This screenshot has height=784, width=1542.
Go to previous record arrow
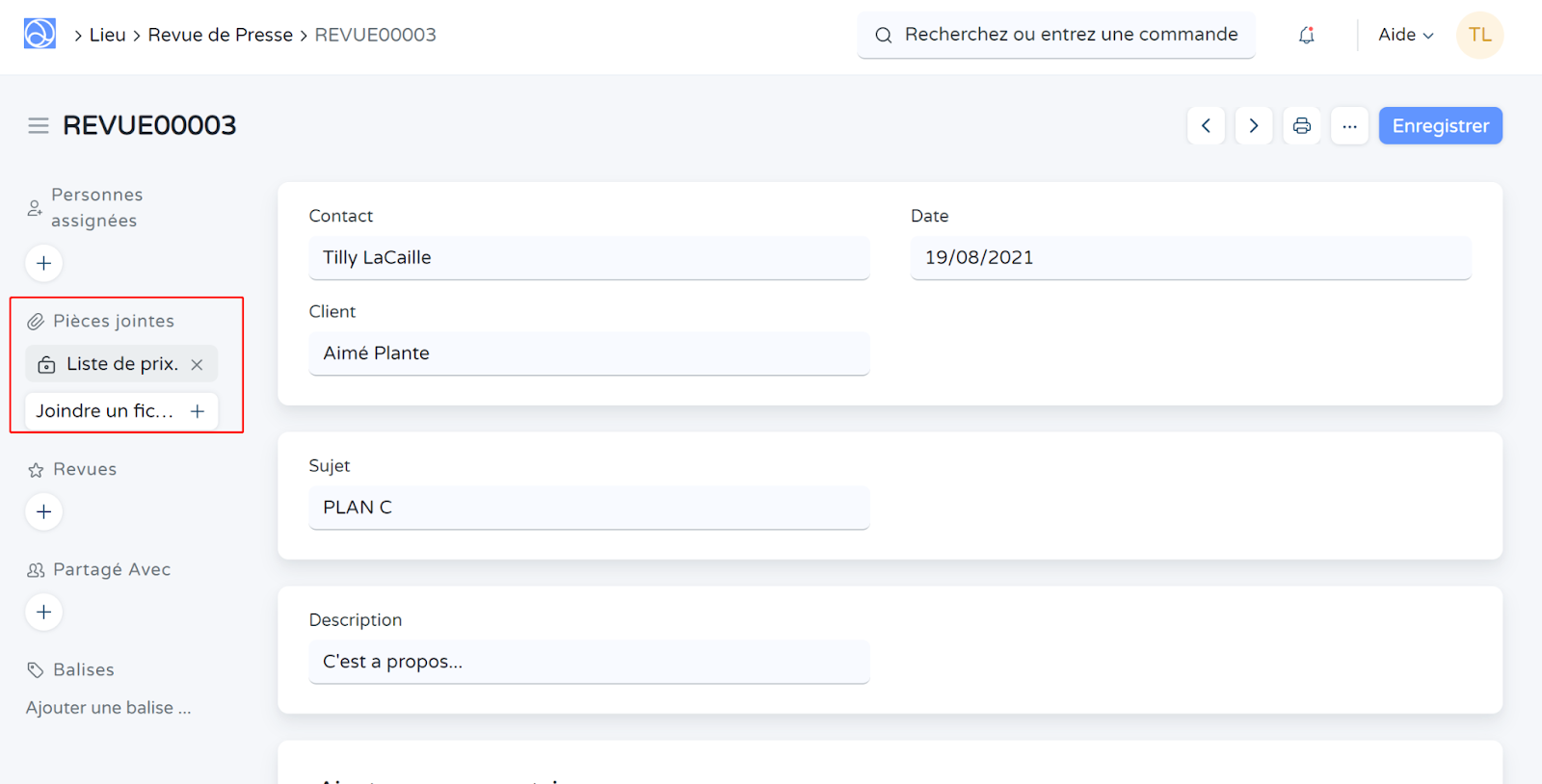point(1206,126)
